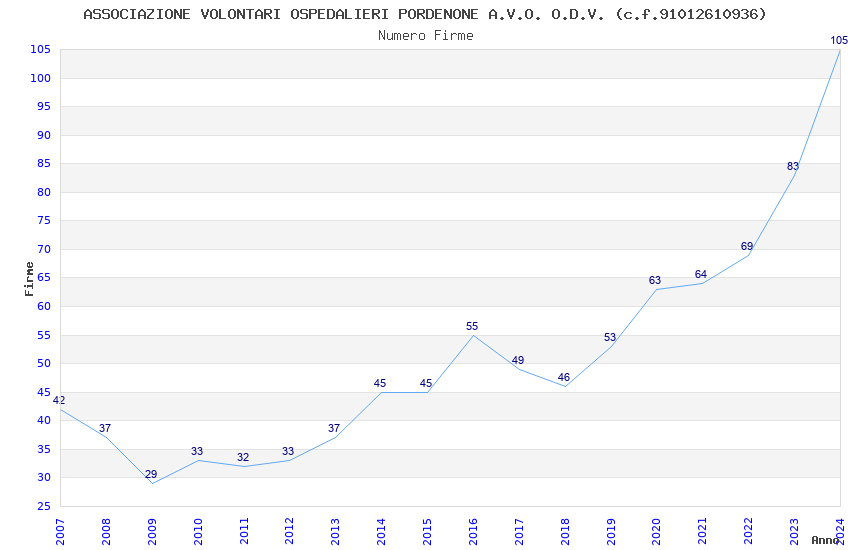
Task: Click the 80 y-axis tick label
Action: click(44, 192)
